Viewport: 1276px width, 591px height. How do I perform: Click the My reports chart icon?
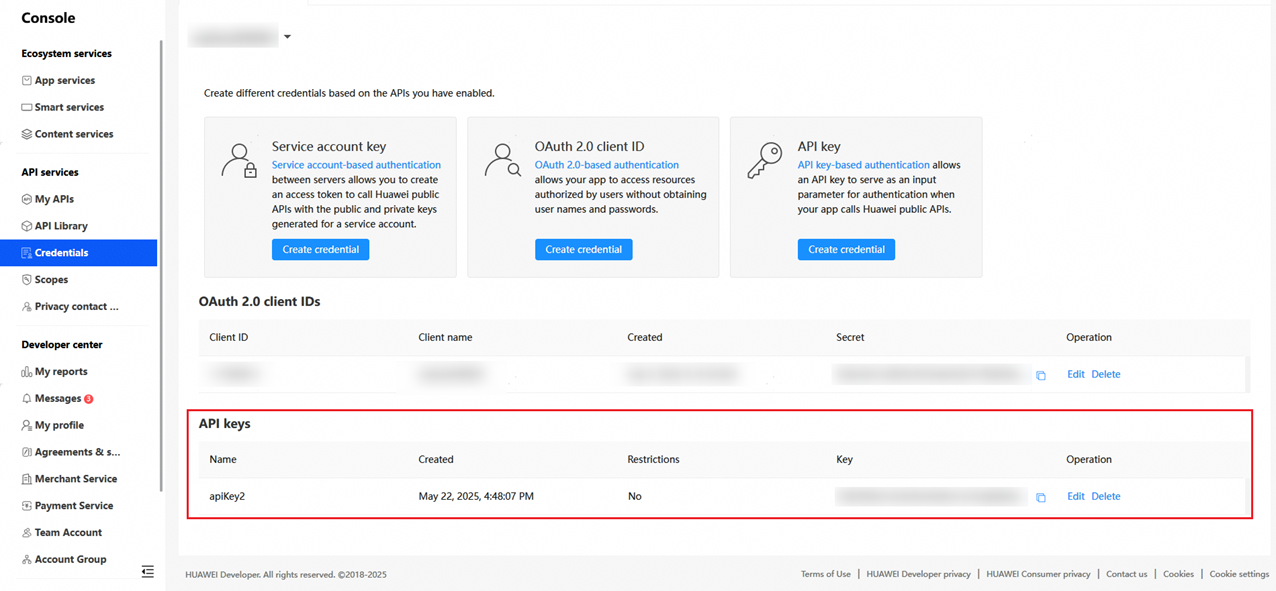click(27, 371)
